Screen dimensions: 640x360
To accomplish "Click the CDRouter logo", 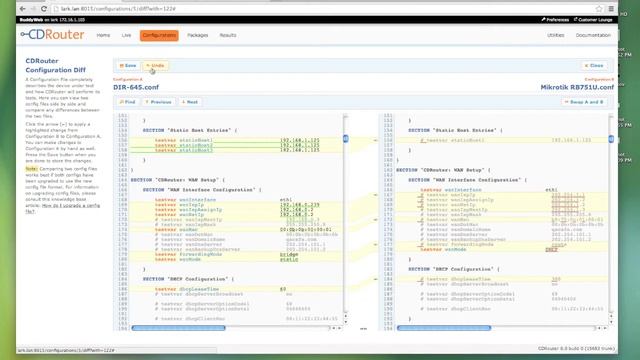I will click(x=53, y=35).
